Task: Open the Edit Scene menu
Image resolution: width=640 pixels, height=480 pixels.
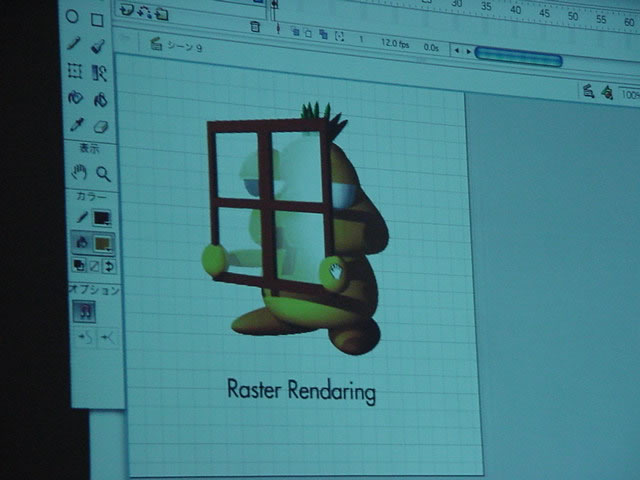Action: pos(589,92)
